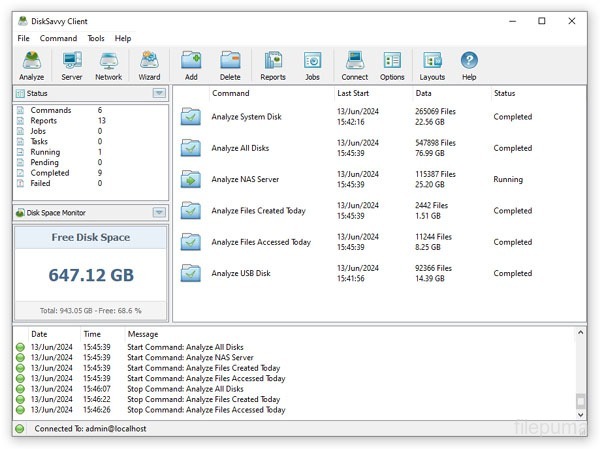Click the Help toolbar icon
600x449 pixels.
pos(469,66)
